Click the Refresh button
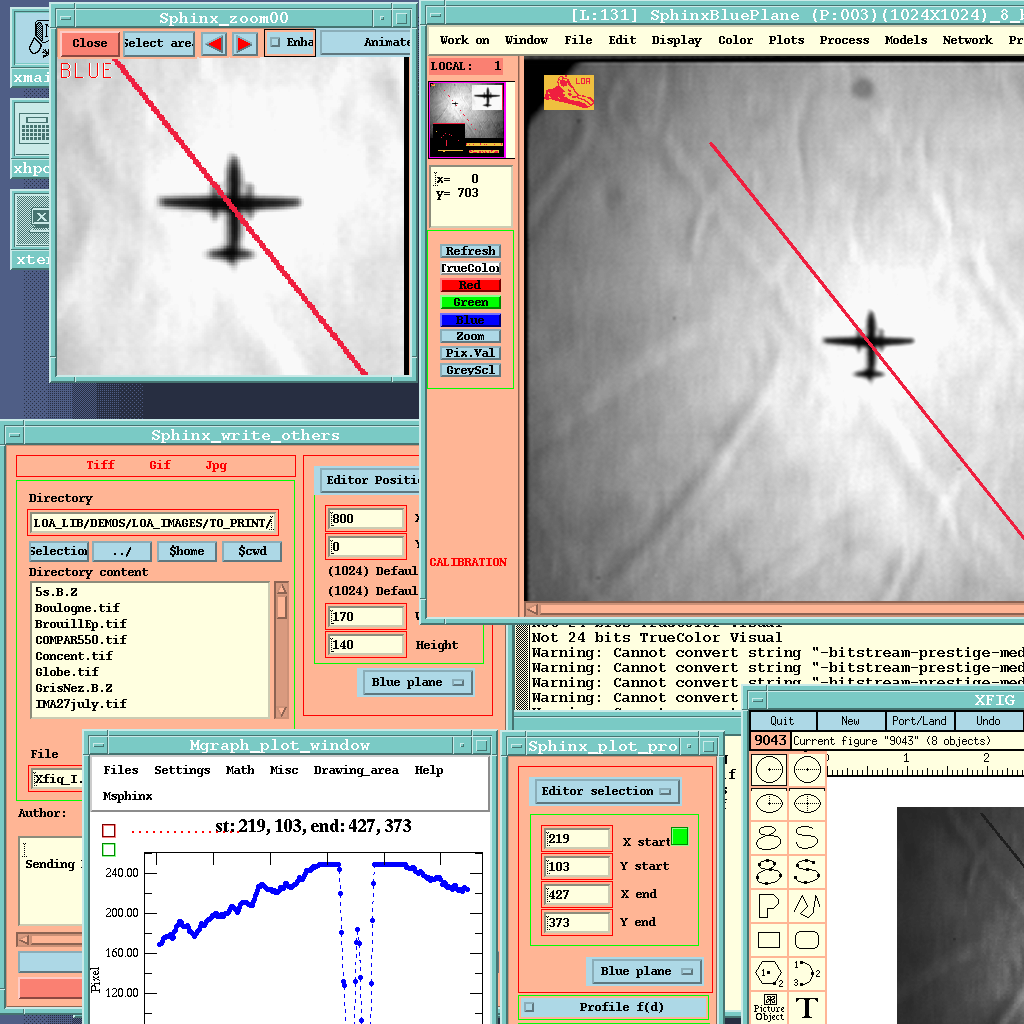Image resolution: width=1024 pixels, height=1024 pixels. pyautogui.click(x=470, y=251)
